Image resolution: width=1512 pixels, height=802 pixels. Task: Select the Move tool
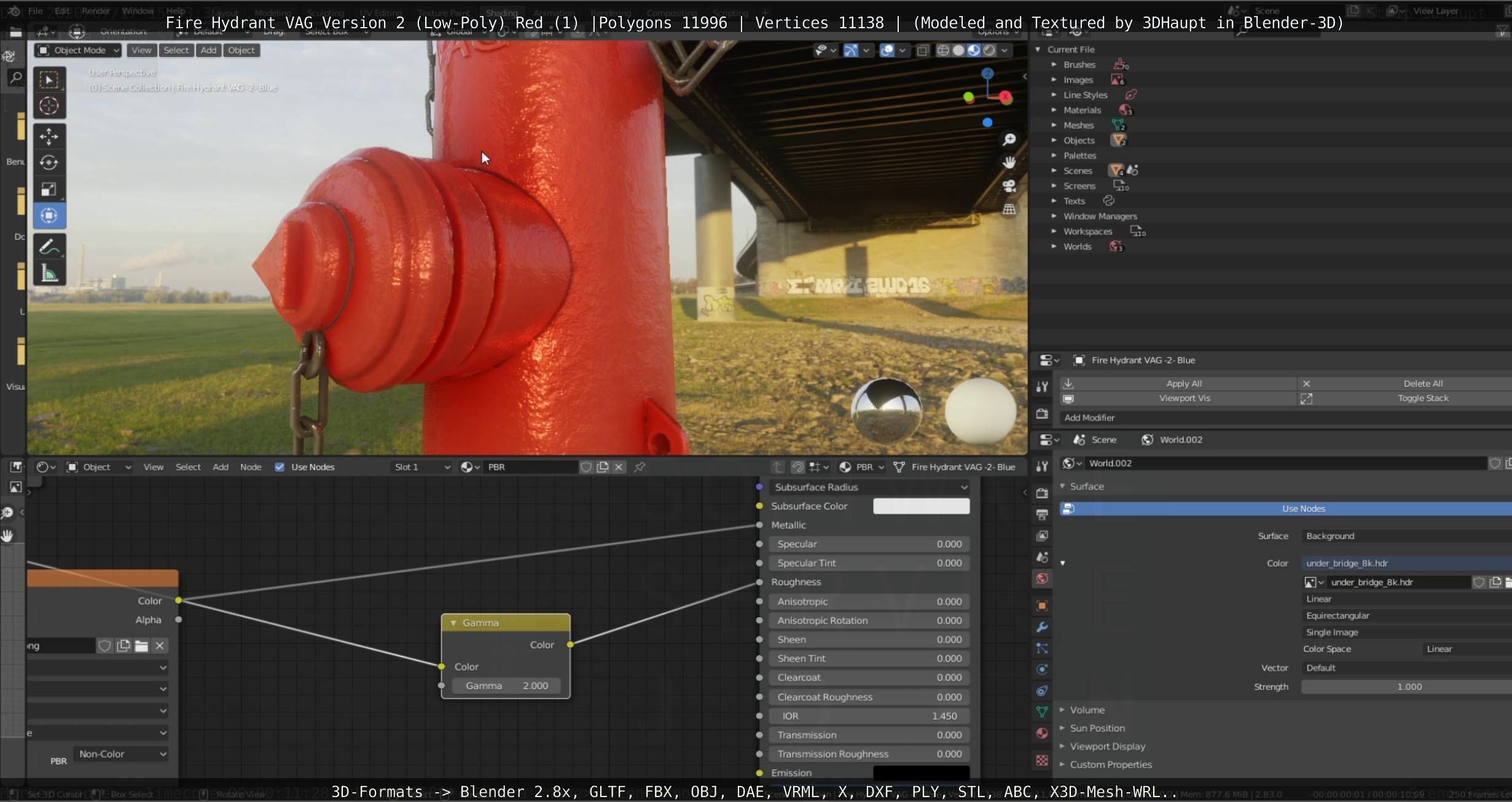tap(49, 136)
